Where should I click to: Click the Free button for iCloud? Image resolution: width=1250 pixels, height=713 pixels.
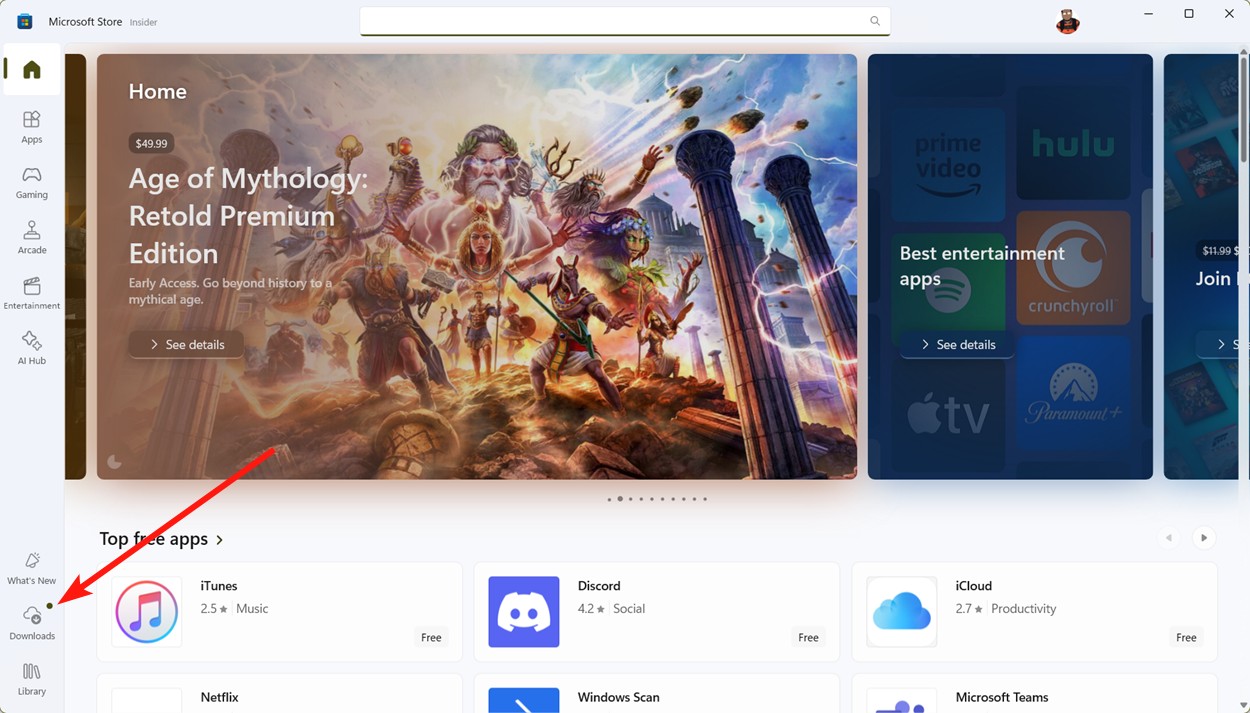click(x=1186, y=637)
